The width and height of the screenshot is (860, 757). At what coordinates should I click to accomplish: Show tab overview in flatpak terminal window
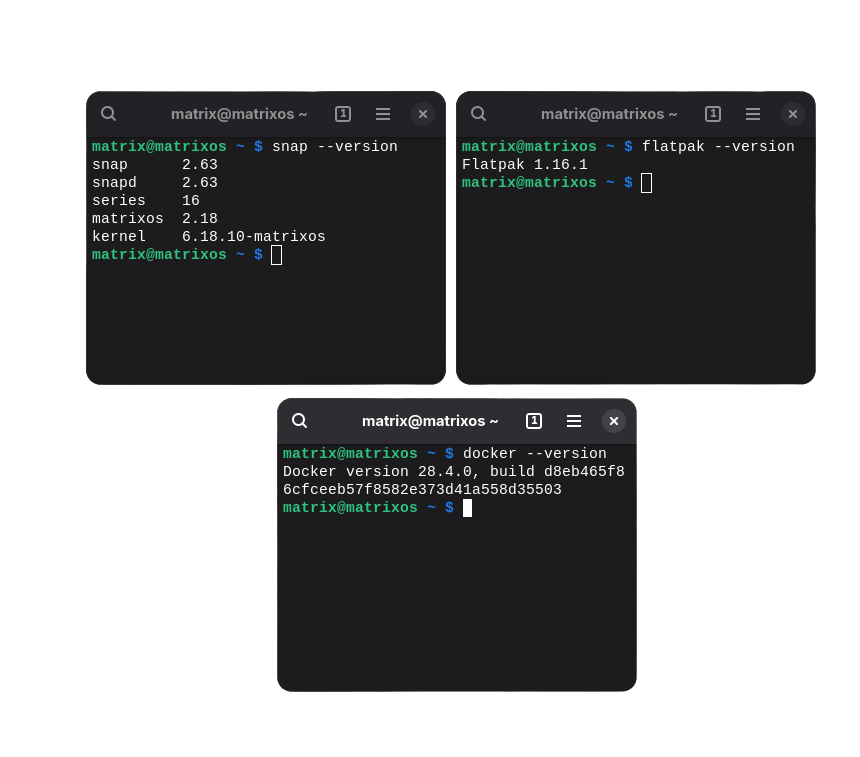click(x=713, y=114)
